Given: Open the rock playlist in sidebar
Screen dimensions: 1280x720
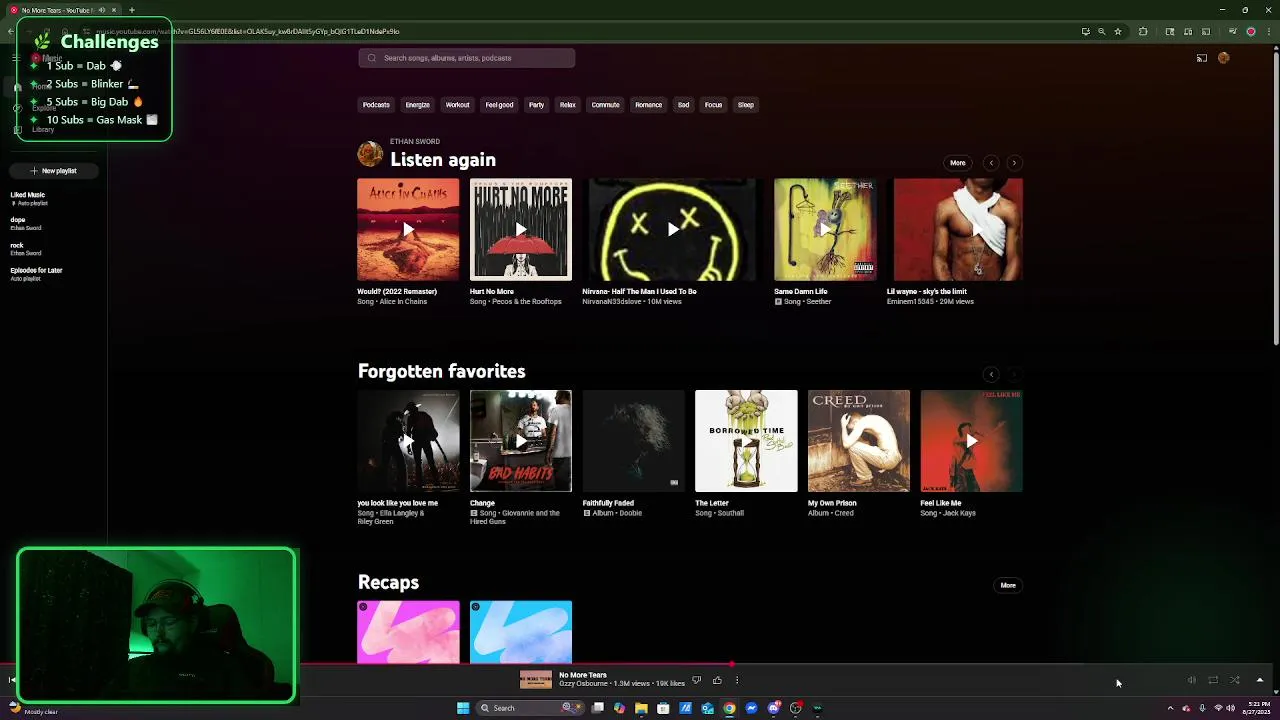Looking at the screenshot, I should (x=25, y=249).
